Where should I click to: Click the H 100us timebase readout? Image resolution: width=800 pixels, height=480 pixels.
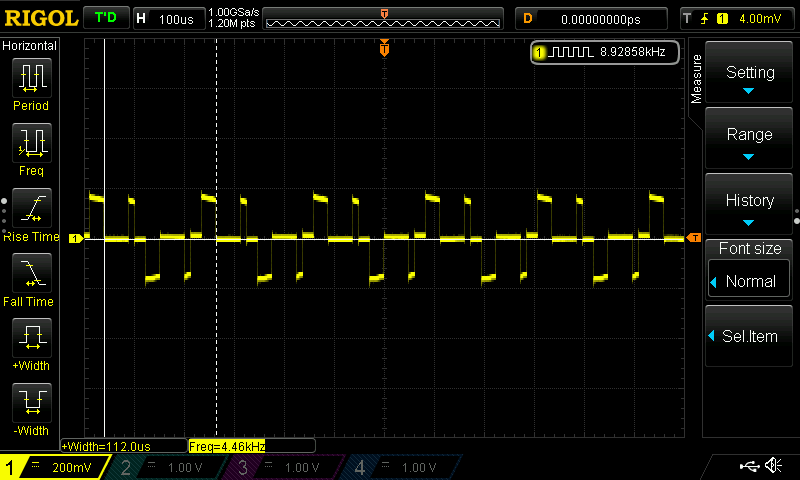pos(169,19)
